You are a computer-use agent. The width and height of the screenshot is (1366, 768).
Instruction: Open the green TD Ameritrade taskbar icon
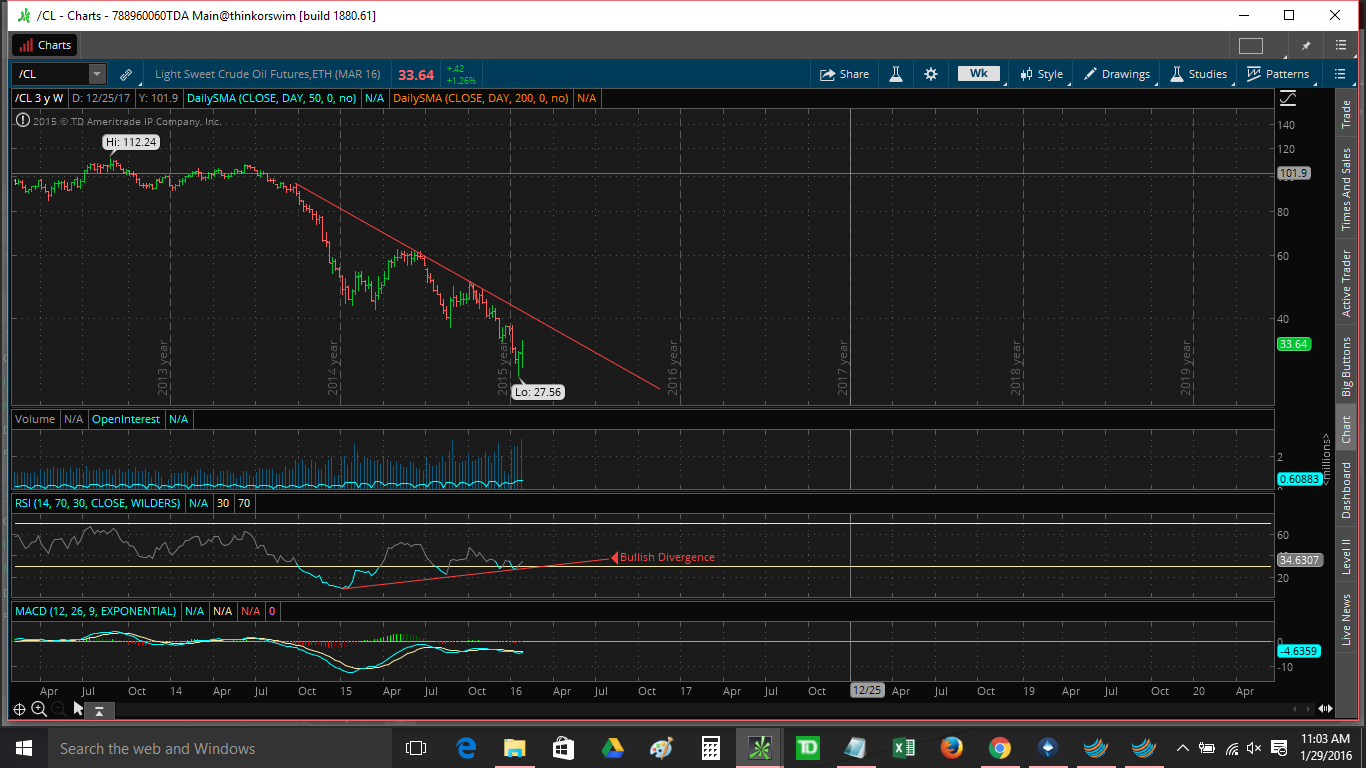click(808, 748)
